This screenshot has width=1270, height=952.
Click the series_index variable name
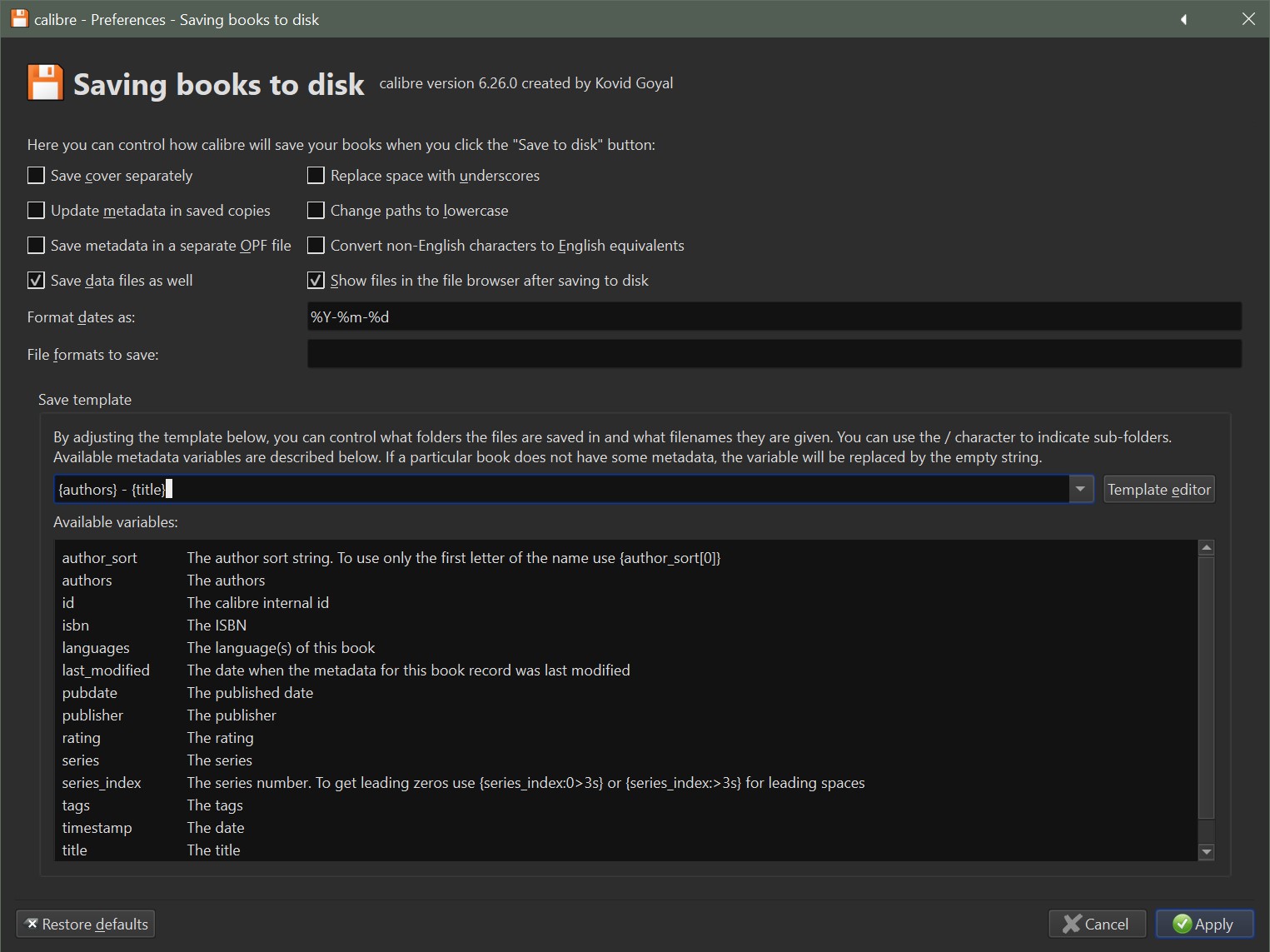point(102,783)
